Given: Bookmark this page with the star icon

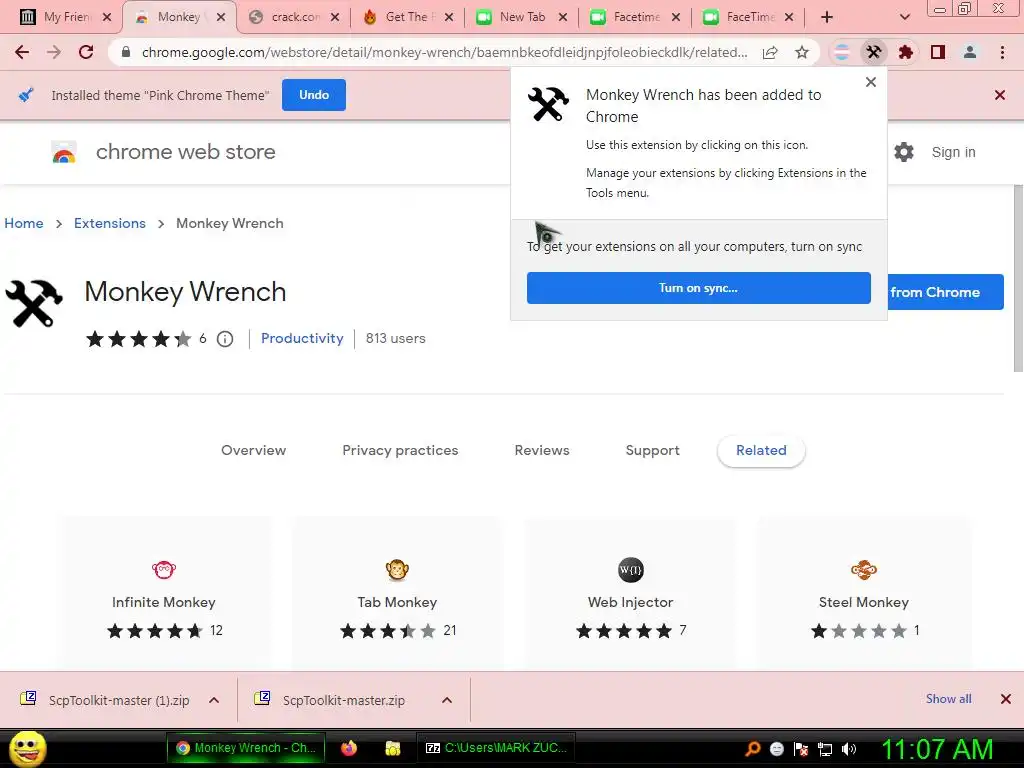Looking at the screenshot, I should tap(802, 53).
